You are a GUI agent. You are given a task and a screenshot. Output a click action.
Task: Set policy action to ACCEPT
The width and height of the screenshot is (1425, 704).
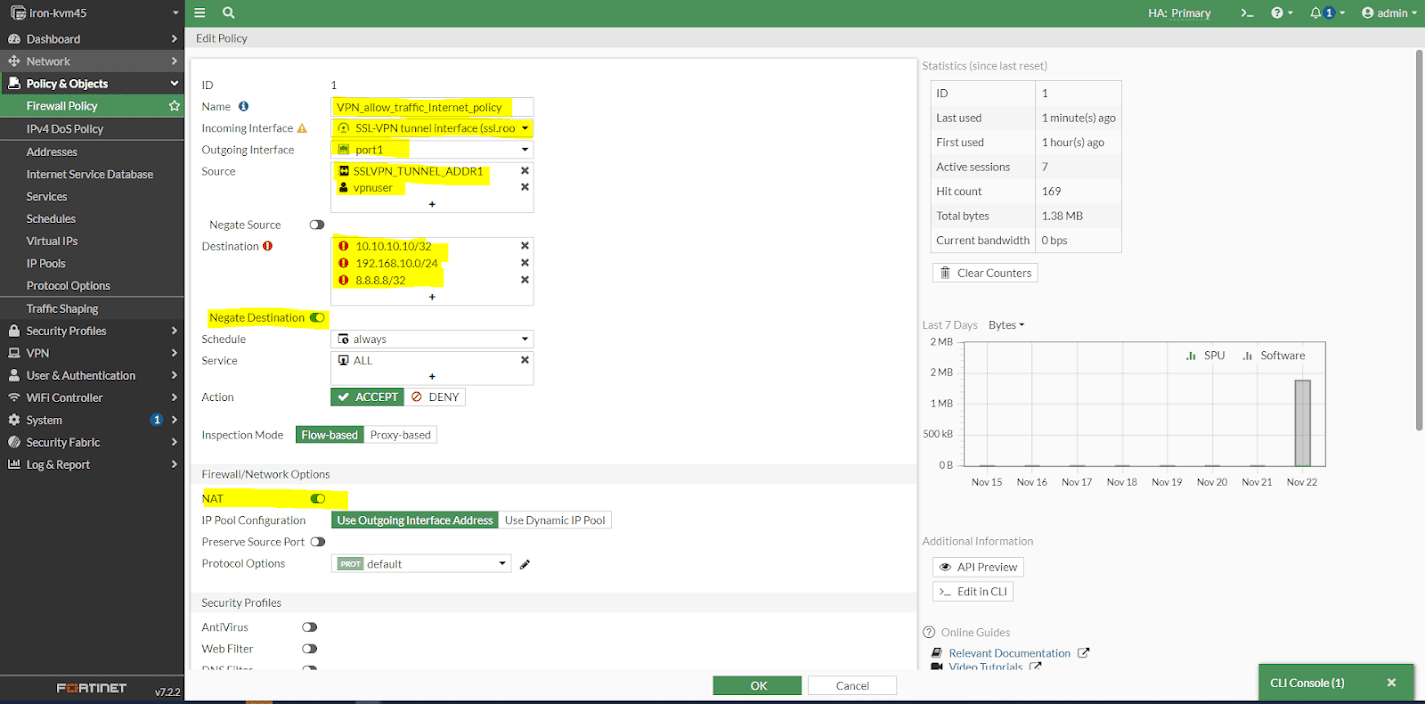pyautogui.click(x=367, y=397)
